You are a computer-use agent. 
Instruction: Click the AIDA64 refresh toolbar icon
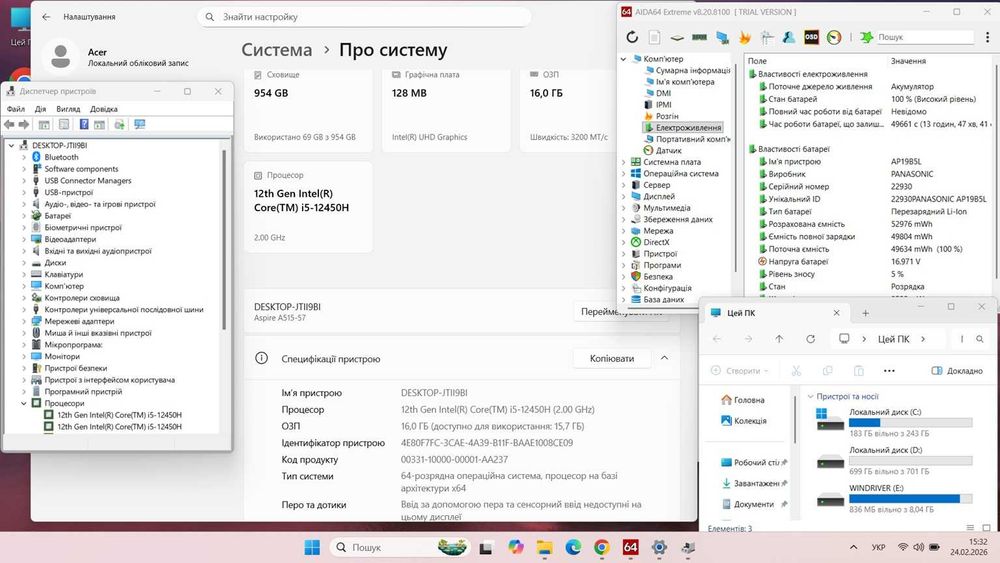click(631, 37)
